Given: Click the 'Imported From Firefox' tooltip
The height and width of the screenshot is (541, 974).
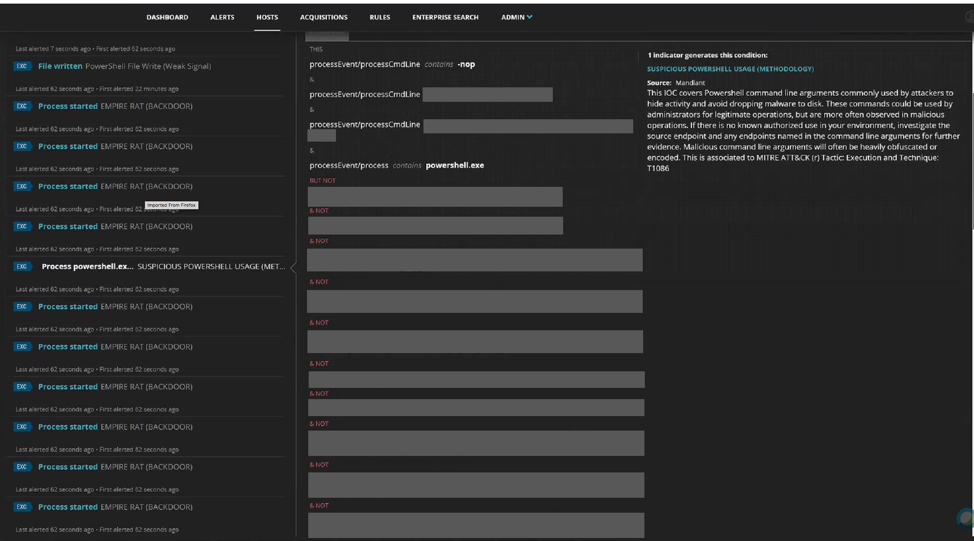Looking at the screenshot, I should (171, 205).
